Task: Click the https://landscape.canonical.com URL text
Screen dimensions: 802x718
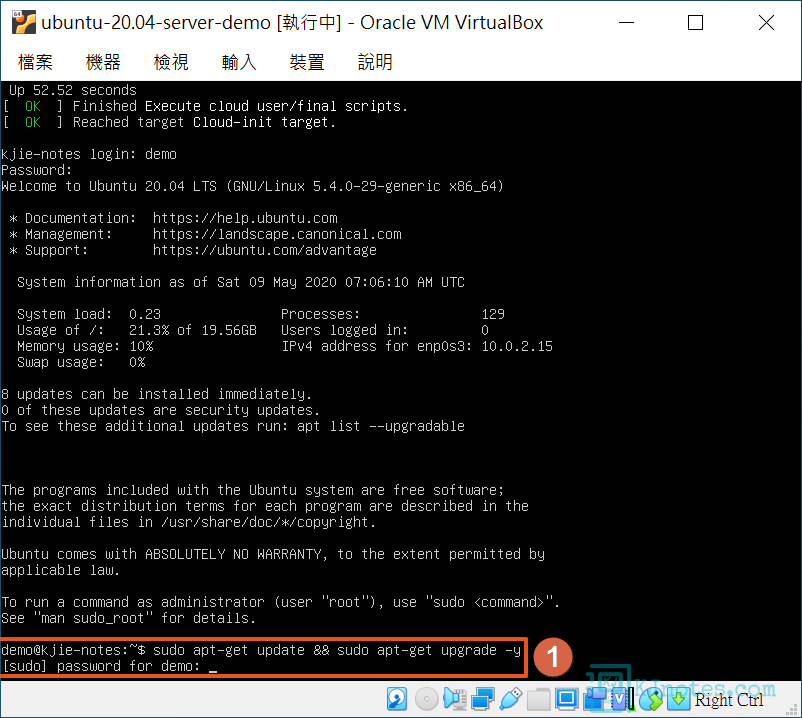Action: [277, 234]
